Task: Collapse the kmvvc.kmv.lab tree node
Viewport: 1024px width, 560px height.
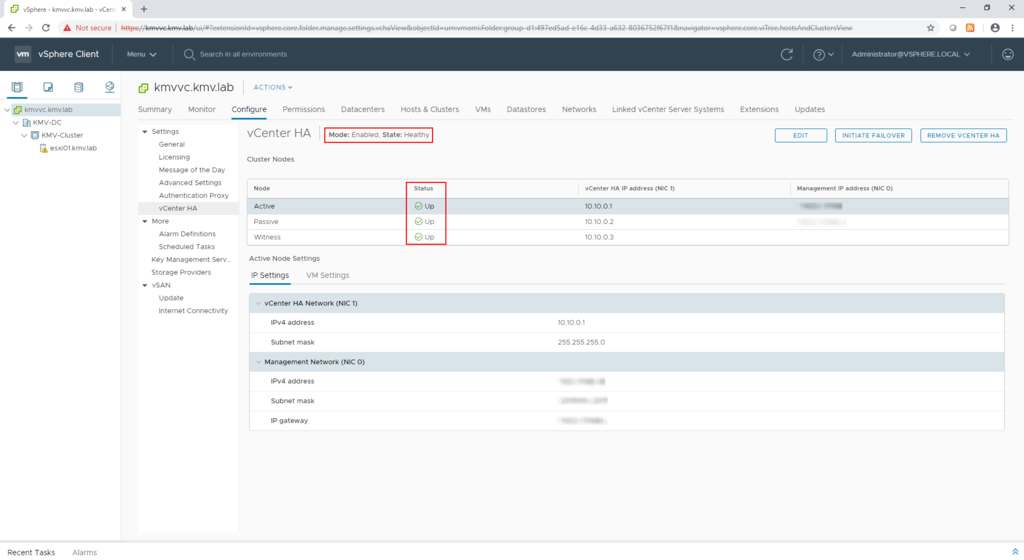Action: pos(7,110)
